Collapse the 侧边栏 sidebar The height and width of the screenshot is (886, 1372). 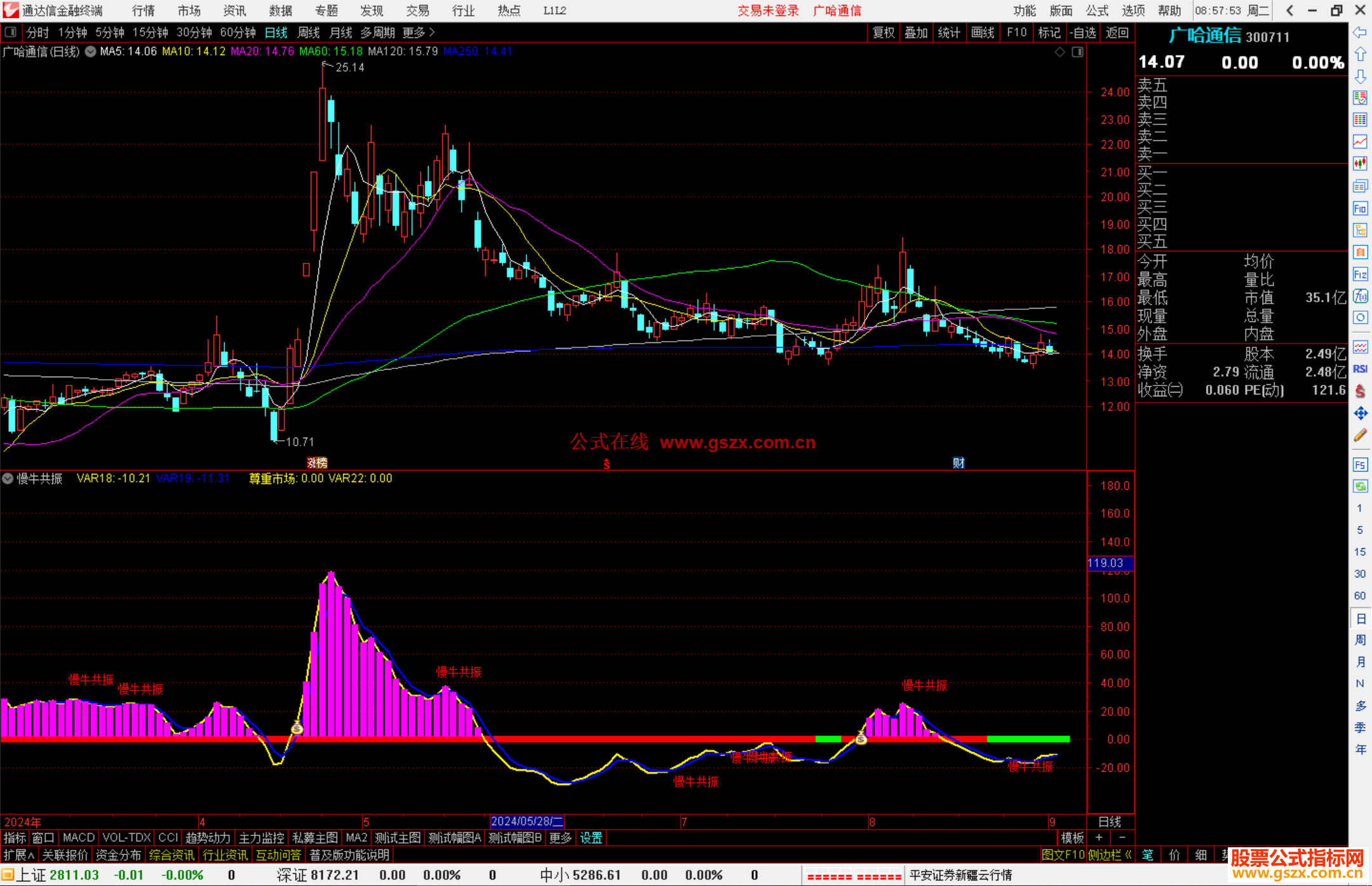click(1110, 855)
